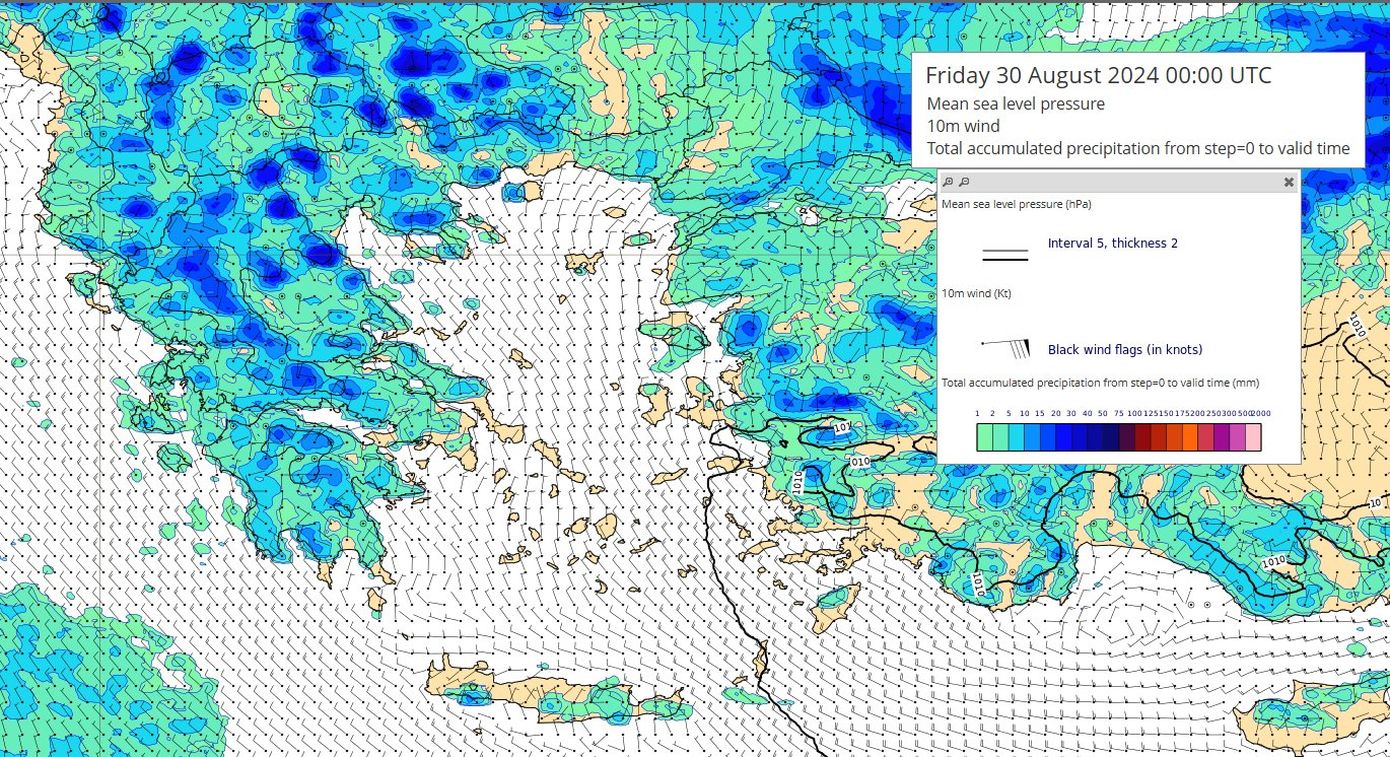The height and width of the screenshot is (757, 1390).
Task: Click the gray legend panel header bar
Action: [1120, 182]
